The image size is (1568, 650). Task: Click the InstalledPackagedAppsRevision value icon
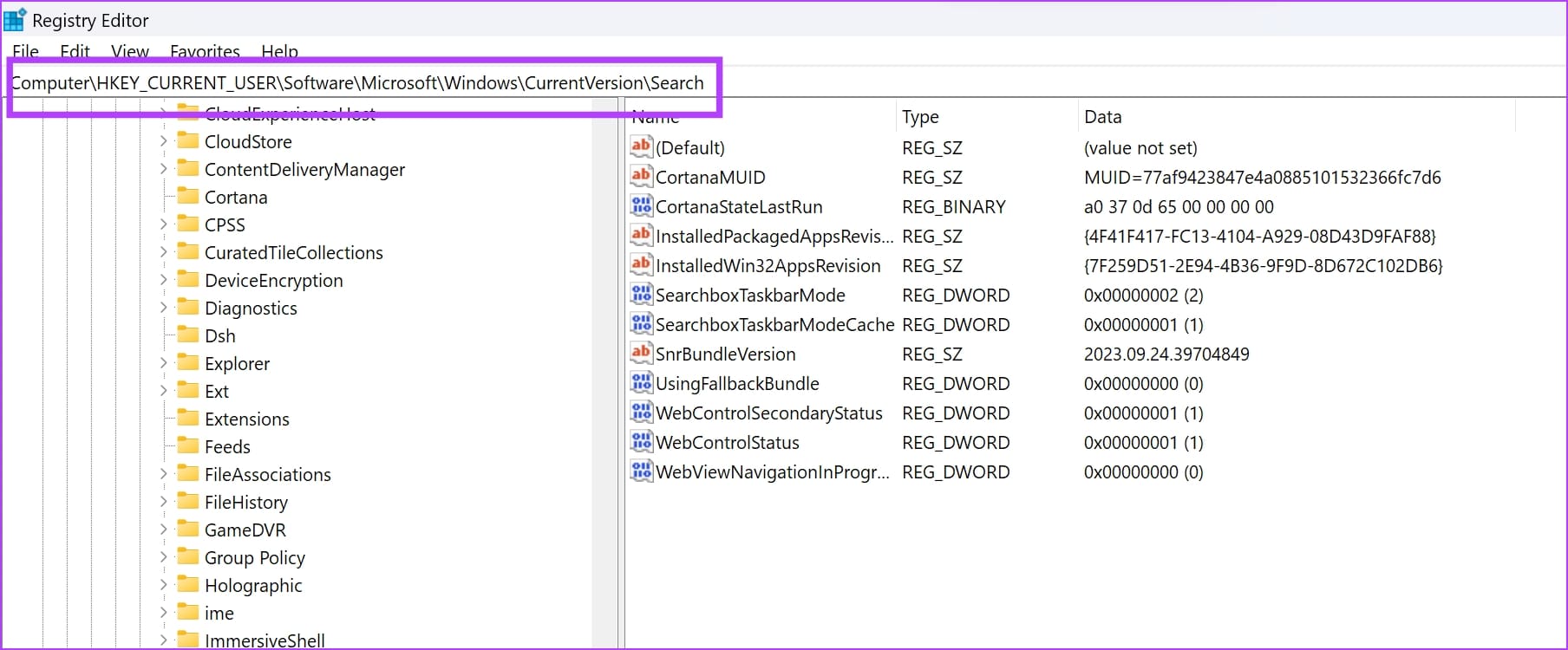pyautogui.click(x=641, y=235)
